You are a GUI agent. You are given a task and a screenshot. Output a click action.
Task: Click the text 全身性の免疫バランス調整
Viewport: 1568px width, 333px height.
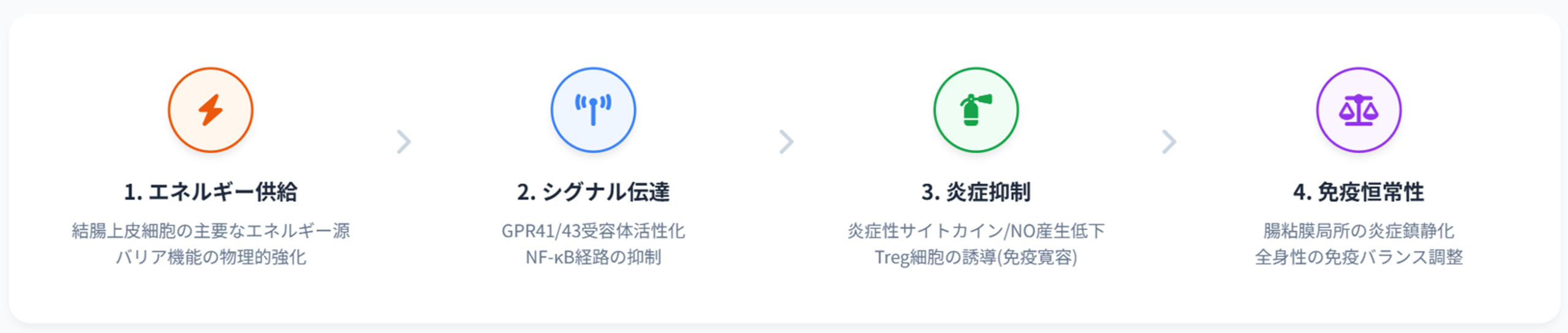[1359, 257]
